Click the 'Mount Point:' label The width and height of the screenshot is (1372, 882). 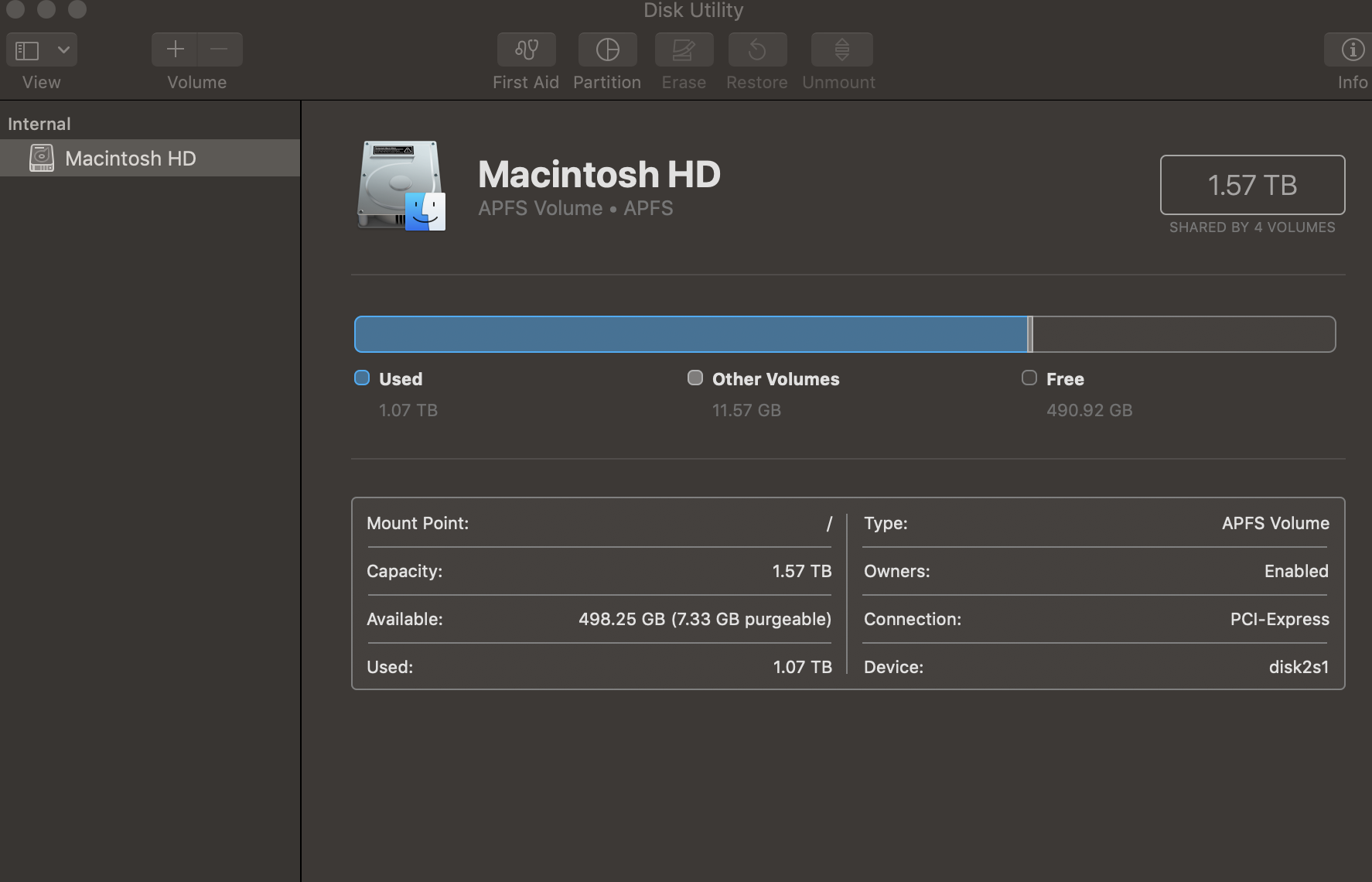tap(418, 523)
